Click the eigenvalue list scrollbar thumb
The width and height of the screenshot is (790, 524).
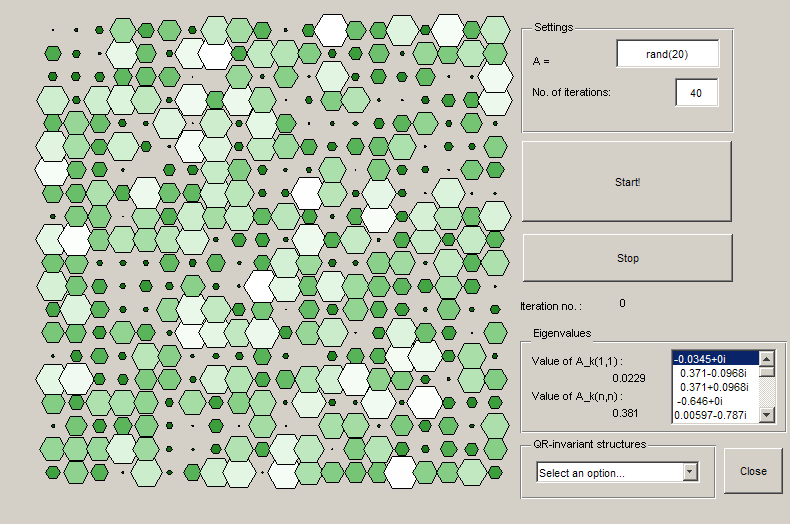[x=766, y=372]
